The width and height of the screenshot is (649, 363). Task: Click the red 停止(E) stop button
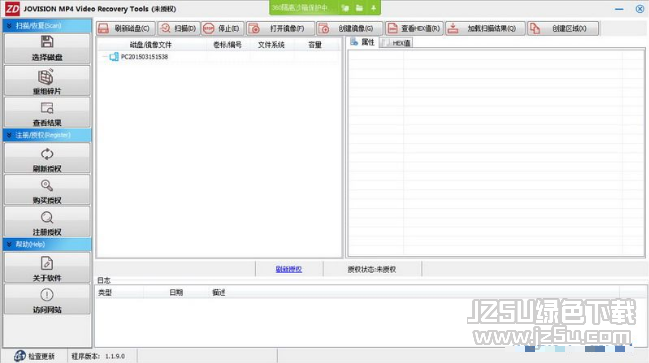click(222, 29)
